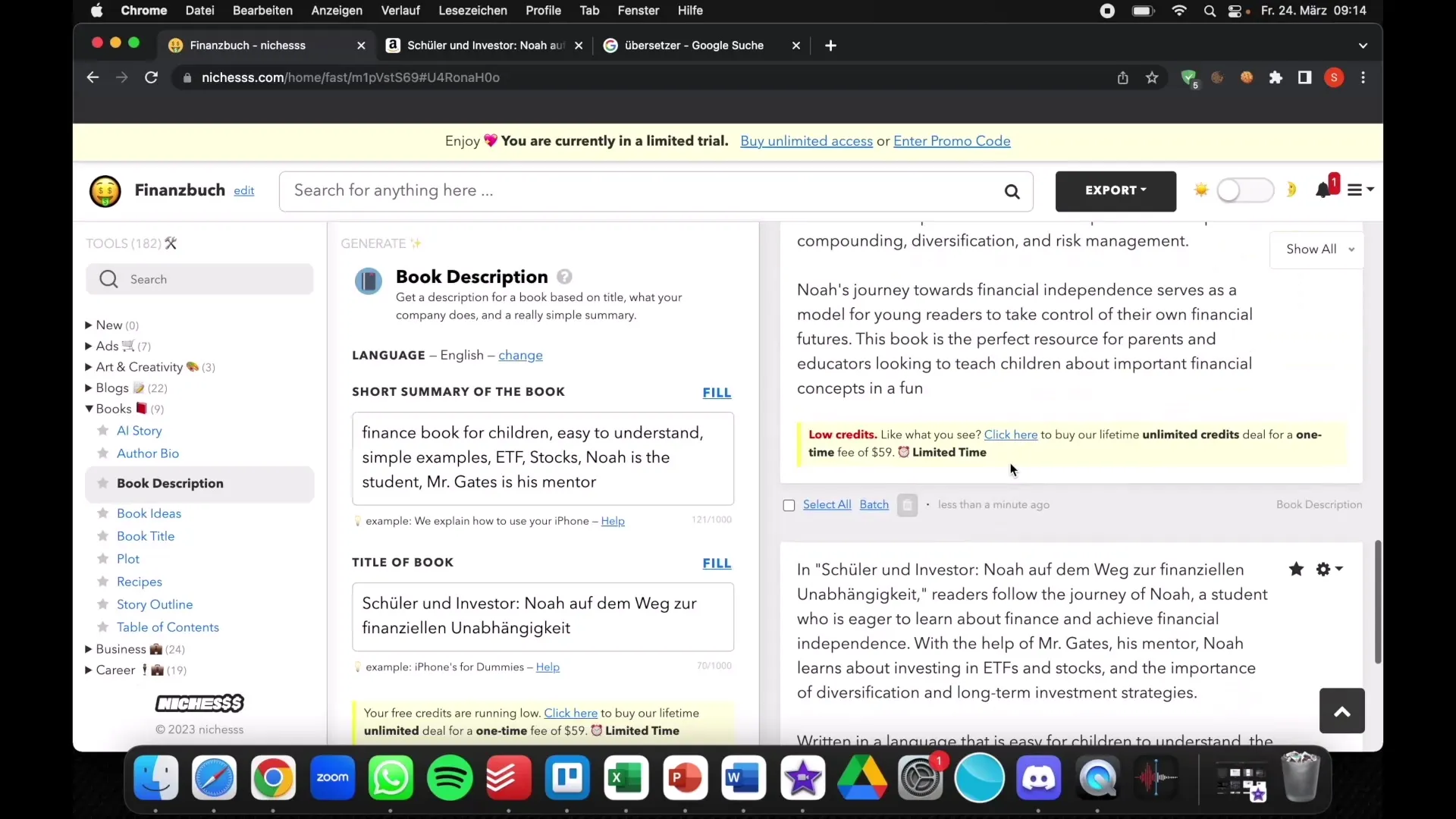Click the Title of Book text area
The width and height of the screenshot is (1456, 819).
pyautogui.click(x=543, y=617)
